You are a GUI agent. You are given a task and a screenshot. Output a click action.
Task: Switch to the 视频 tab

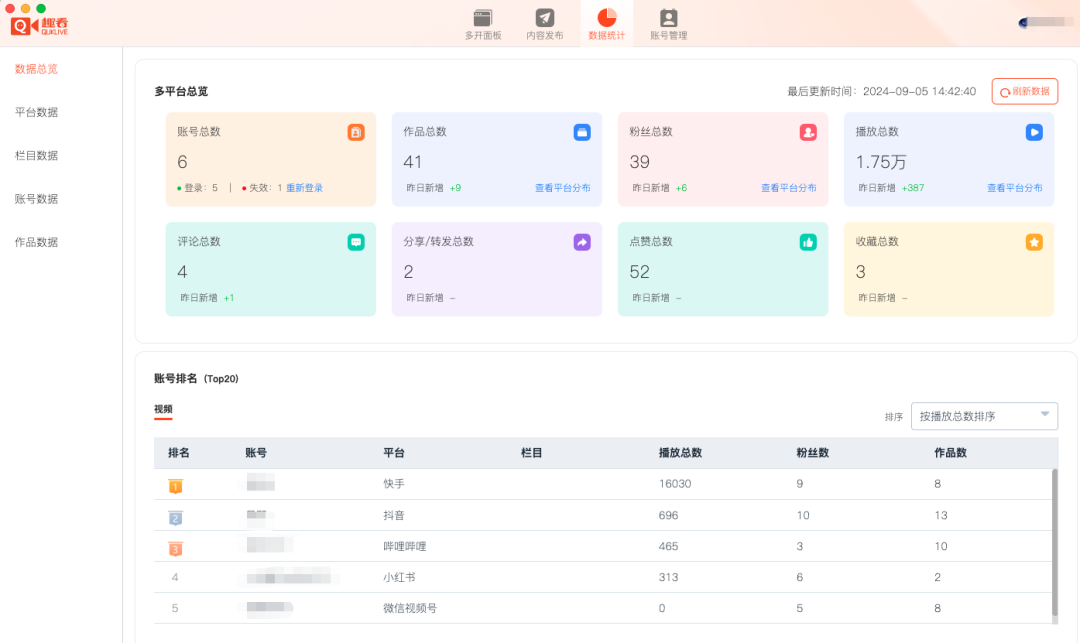pos(163,409)
